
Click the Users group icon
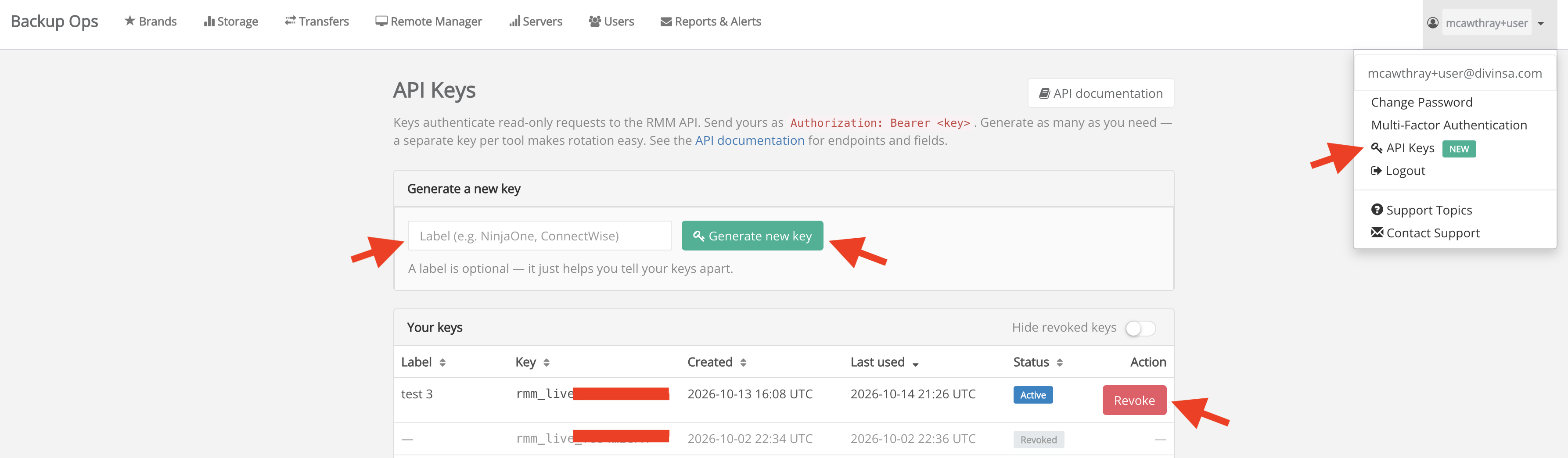coord(595,21)
